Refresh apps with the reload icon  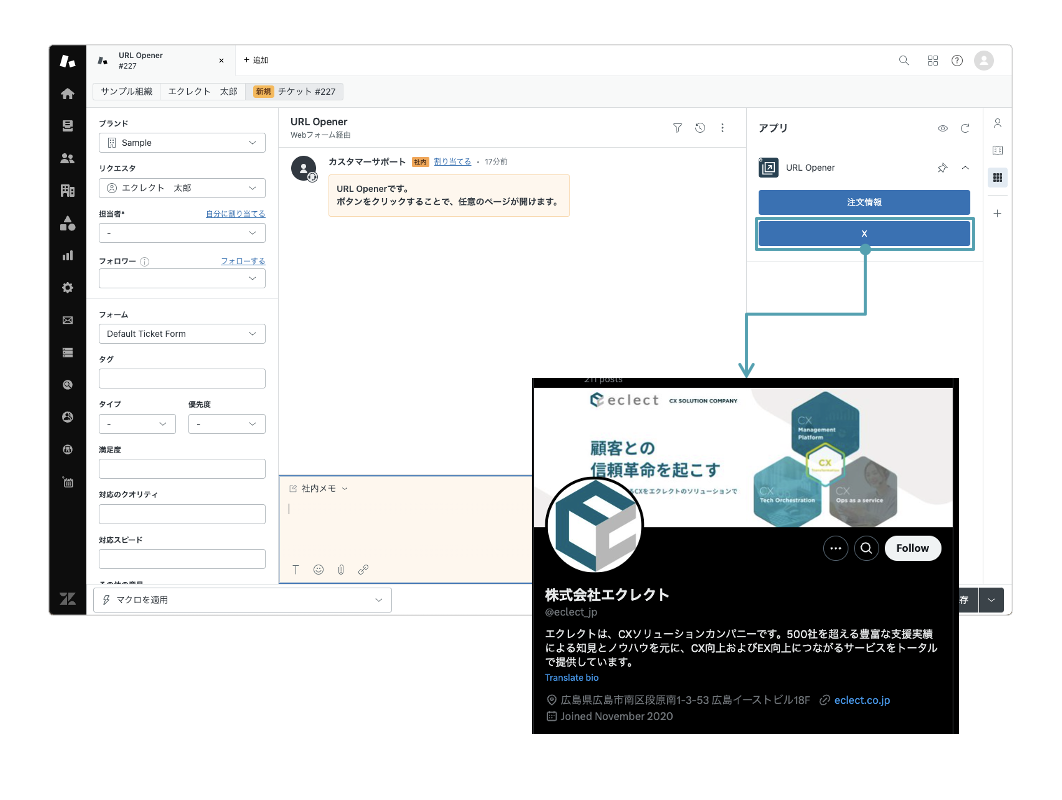965,129
